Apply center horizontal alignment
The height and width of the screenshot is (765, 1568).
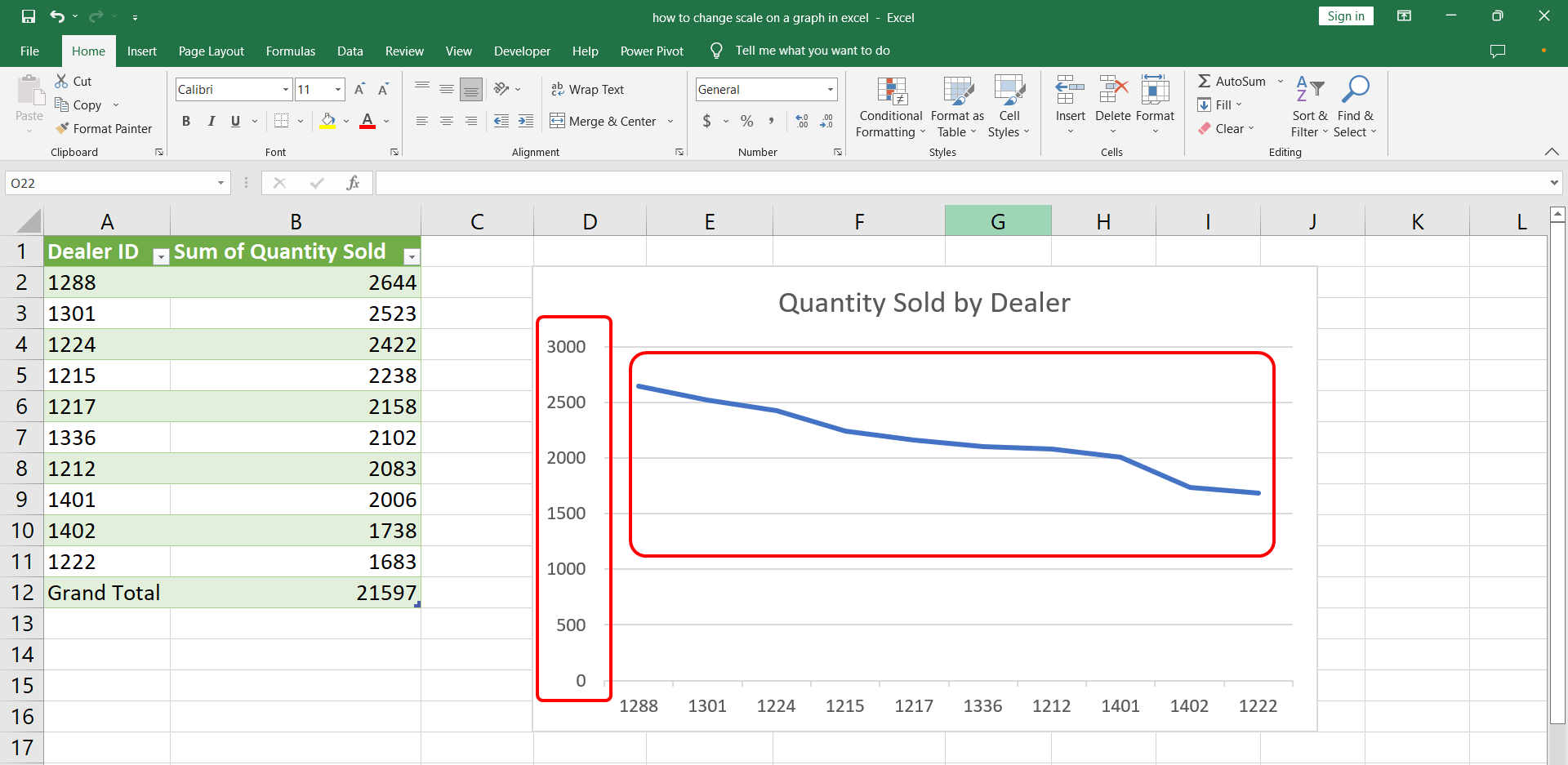coord(447,121)
